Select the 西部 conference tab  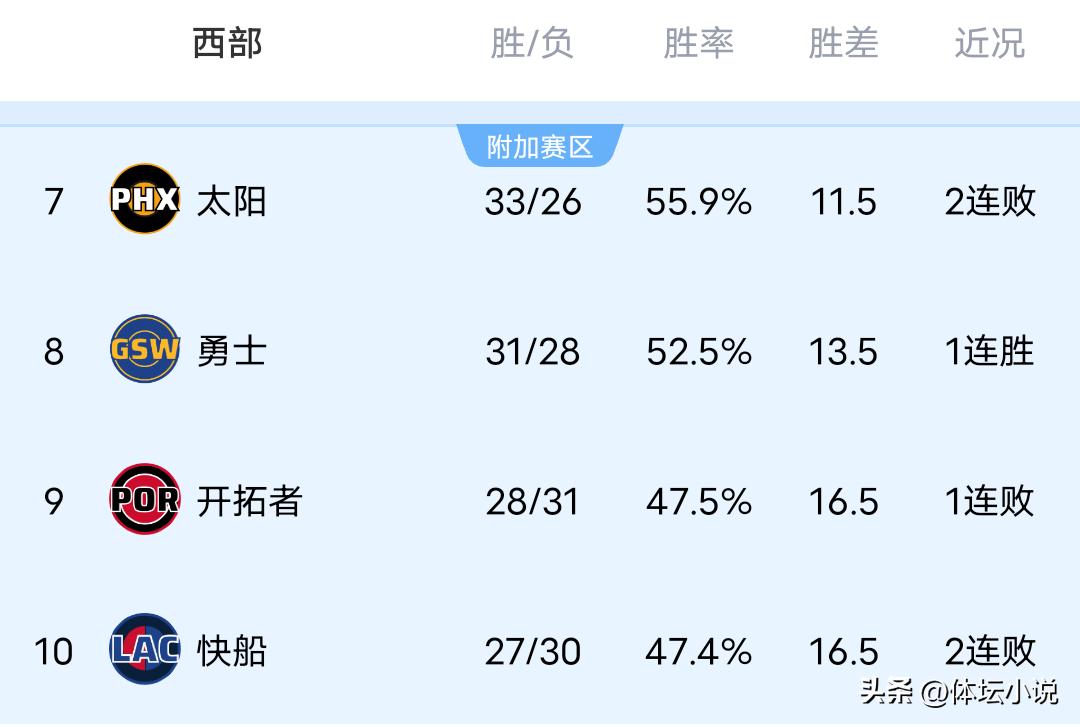click(227, 44)
